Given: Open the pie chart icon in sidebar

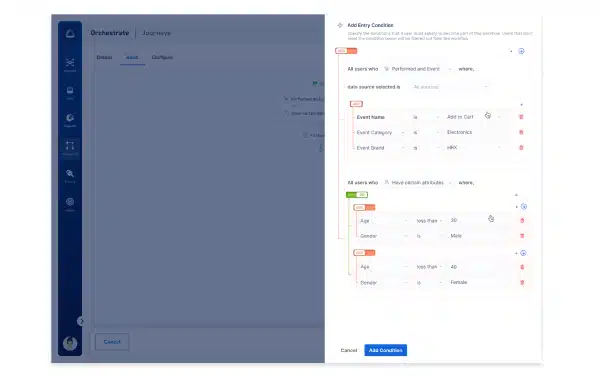Looking at the screenshot, I should (x=70, y=119).
